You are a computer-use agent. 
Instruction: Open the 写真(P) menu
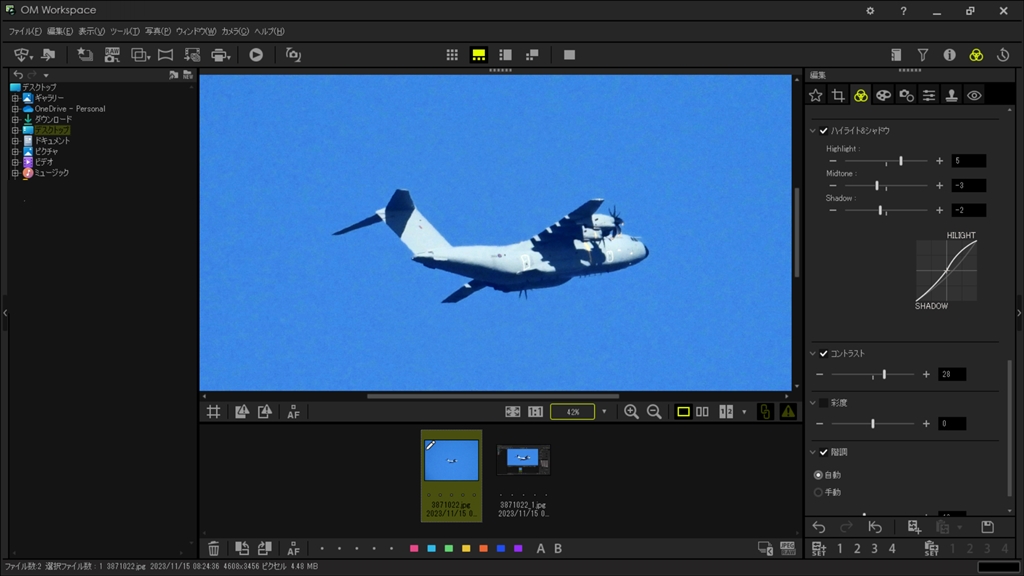click(x=157, y=31)
